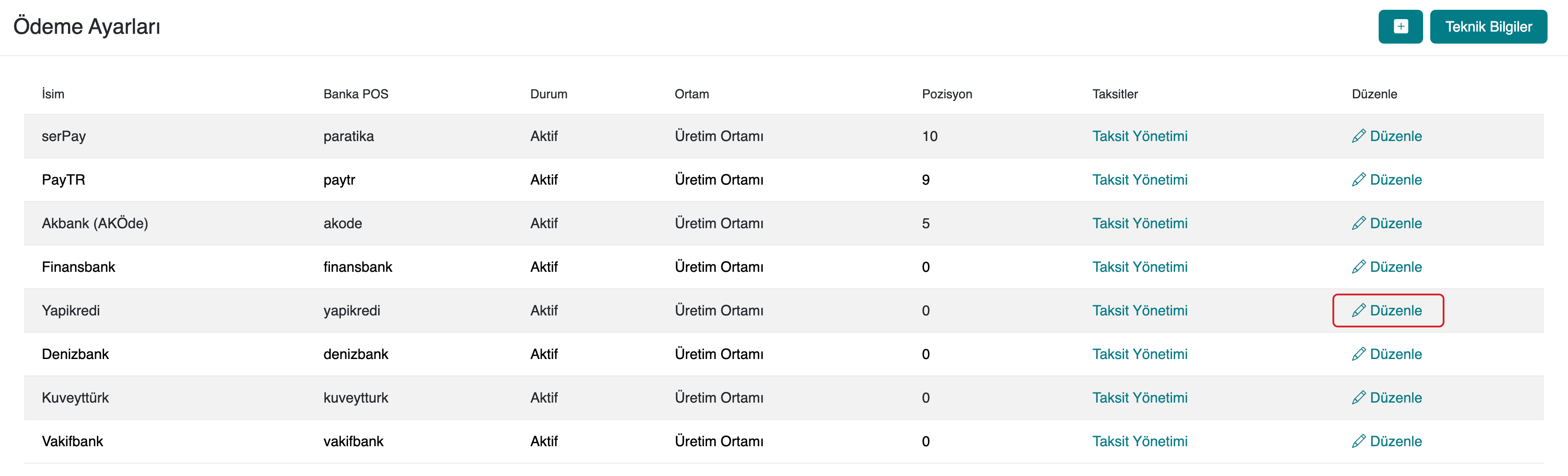Click the pencil edit icon for Vakifbank
The height and width of the screenshot is (476, 1568).
[x=1358, y=441]
